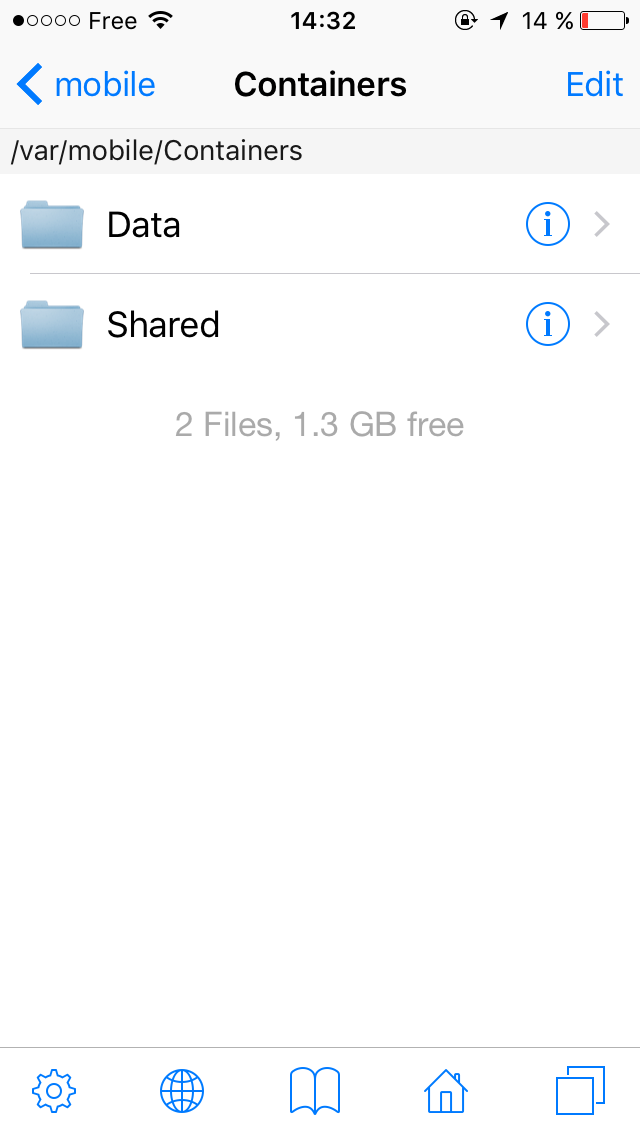The height and width of the screenshot is (1136, 640).
Task: Tap the Containers title in navigation bar
Action: (320, 84)
